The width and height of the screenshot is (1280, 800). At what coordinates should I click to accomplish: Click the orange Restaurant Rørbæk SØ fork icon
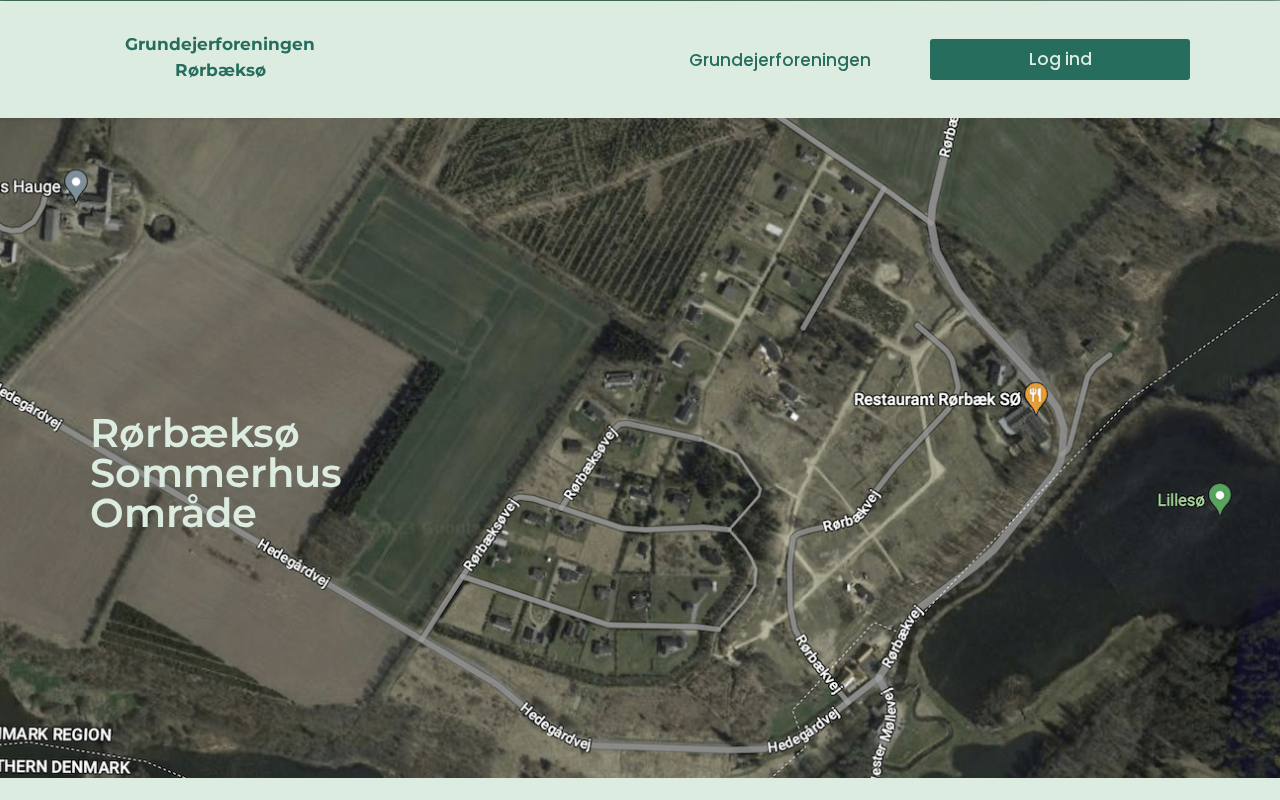[1036, 398]
